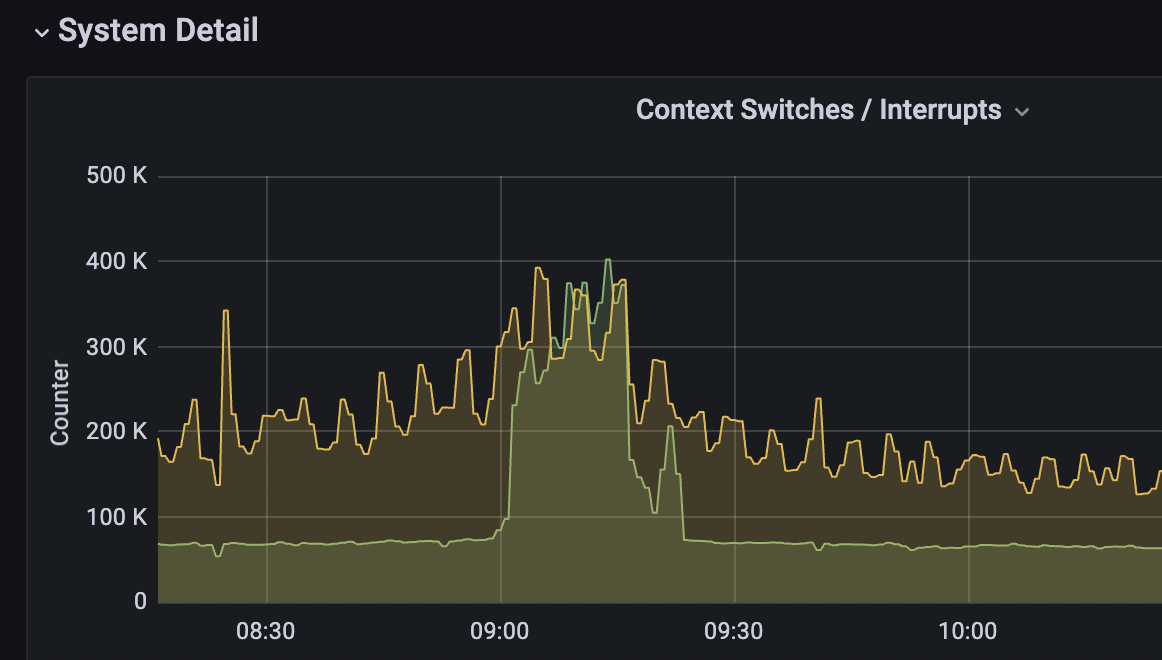Click the 08:30 time axis label
Screen dimensions: 1162x660
pos(266,632)
